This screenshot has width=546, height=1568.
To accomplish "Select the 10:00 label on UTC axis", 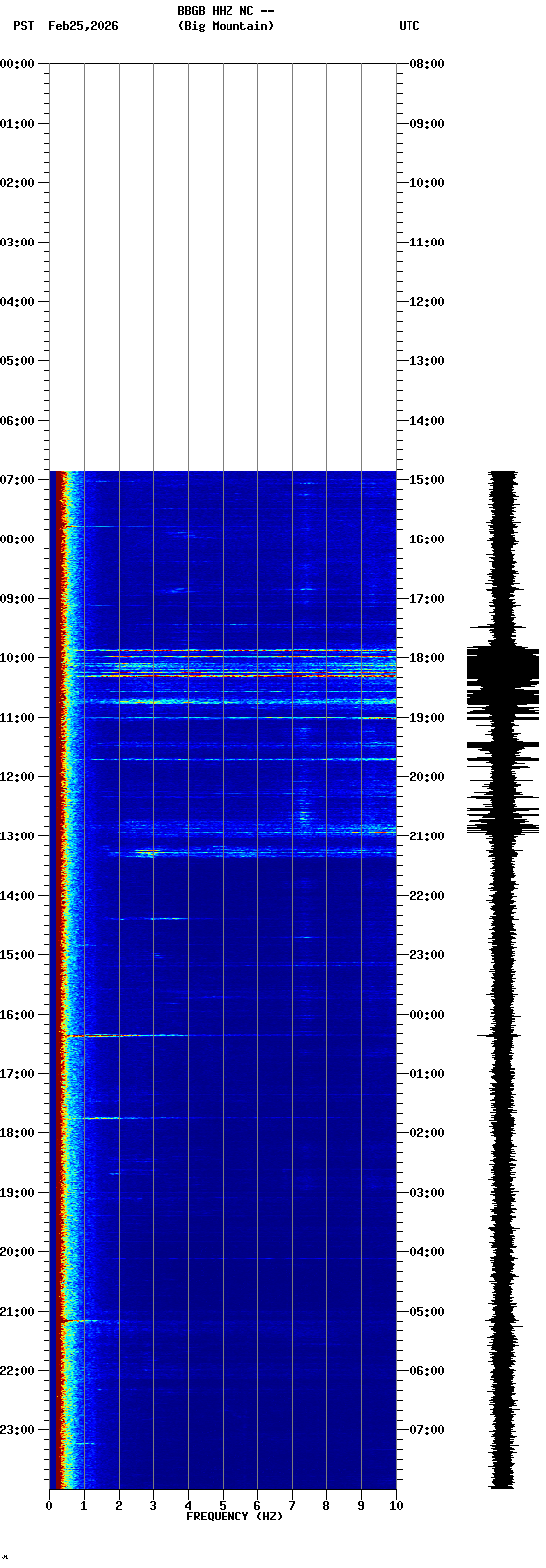I will point(427,183).
